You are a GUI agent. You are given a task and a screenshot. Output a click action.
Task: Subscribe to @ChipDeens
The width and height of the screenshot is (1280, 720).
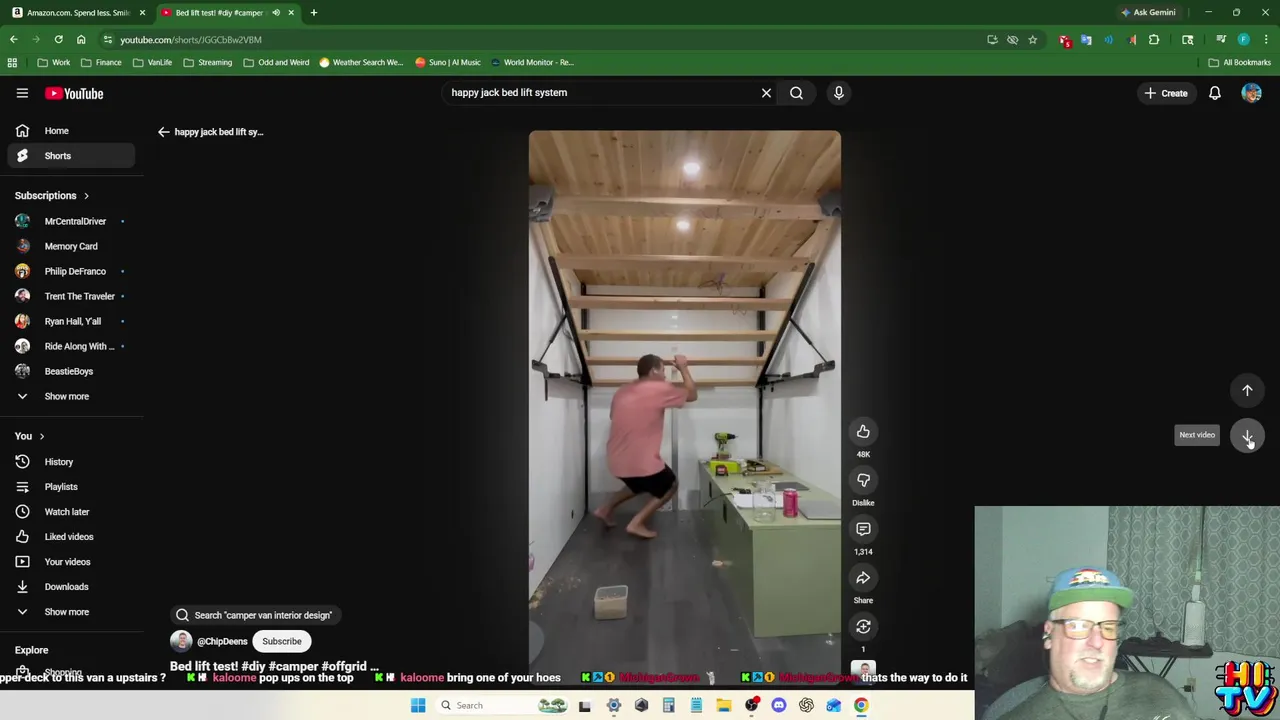click(281, 641)
